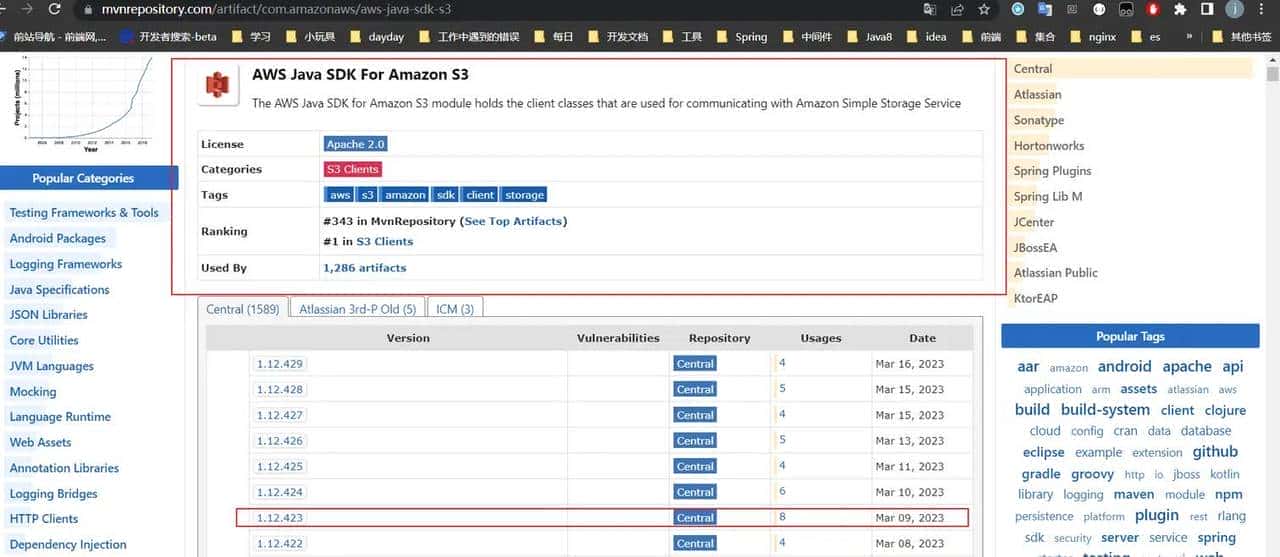The width and height of the screenshot is (1280, 557).
Task: Open the browser extensions puzzle icon
Action: [1180, 9]
